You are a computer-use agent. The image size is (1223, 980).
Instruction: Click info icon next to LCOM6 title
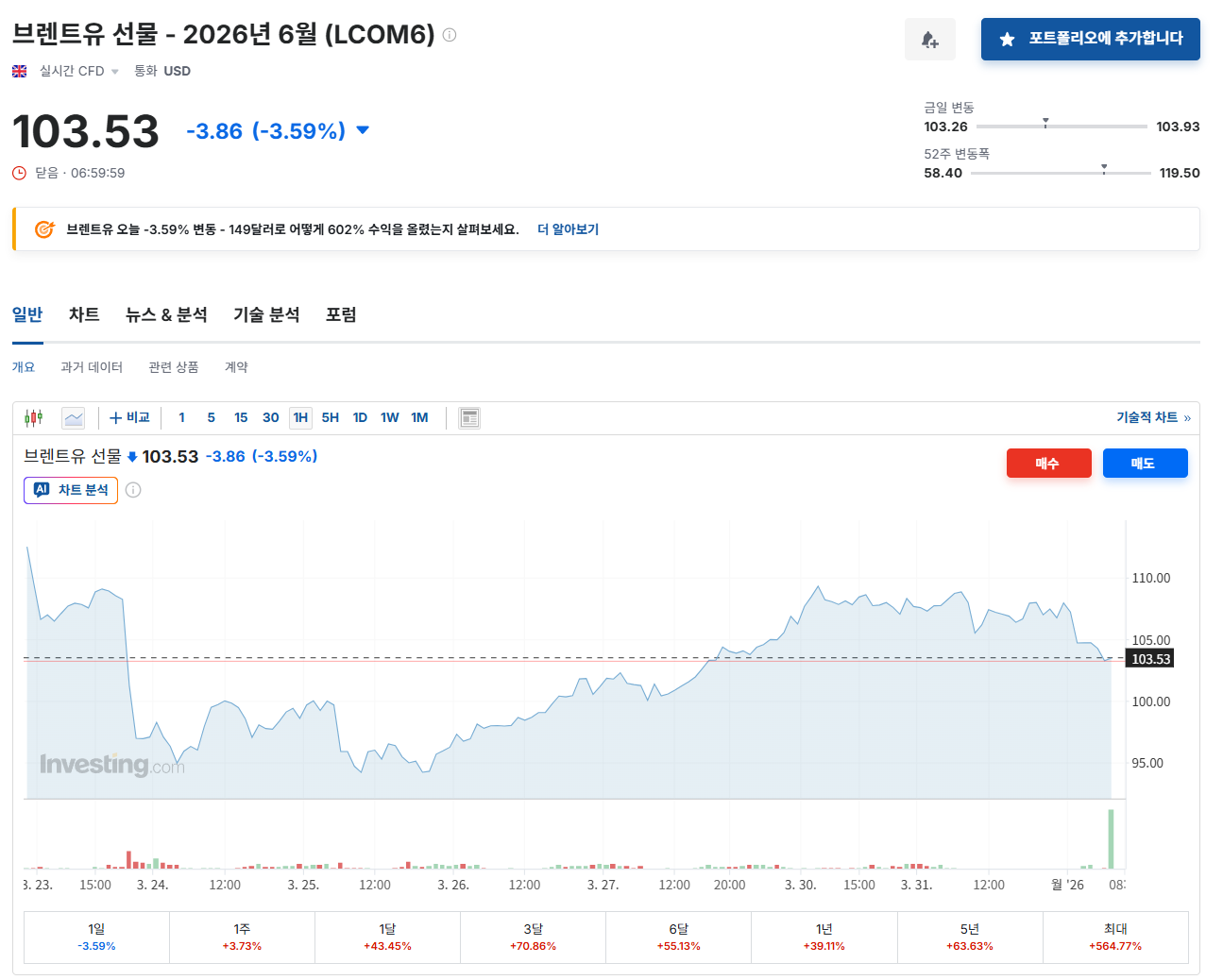click(x=450, y=35)
